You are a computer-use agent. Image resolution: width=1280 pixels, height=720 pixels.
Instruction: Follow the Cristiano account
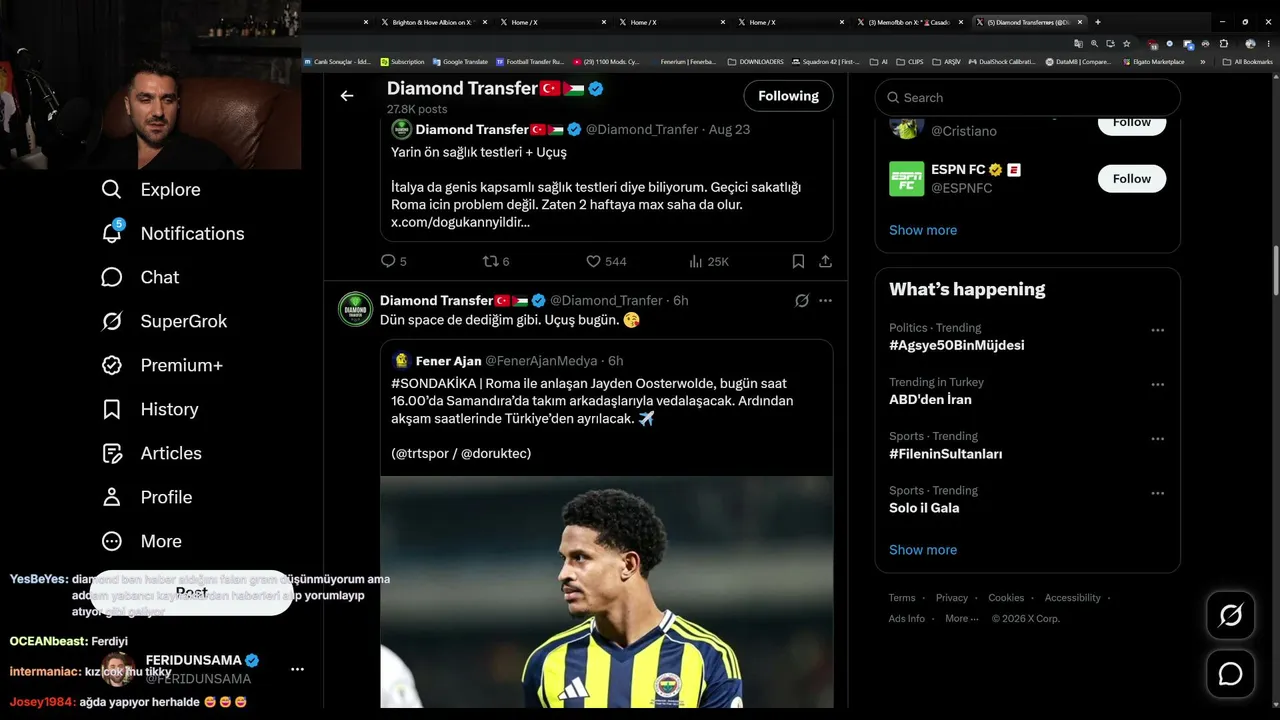(1132, 123)
